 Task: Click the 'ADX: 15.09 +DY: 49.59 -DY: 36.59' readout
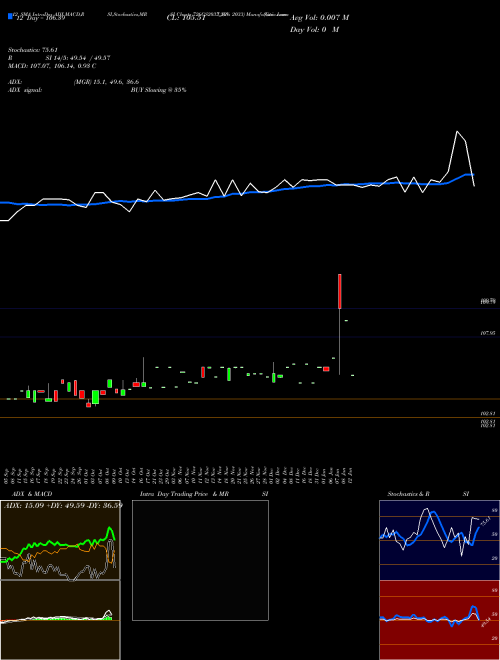click(63, 505)
